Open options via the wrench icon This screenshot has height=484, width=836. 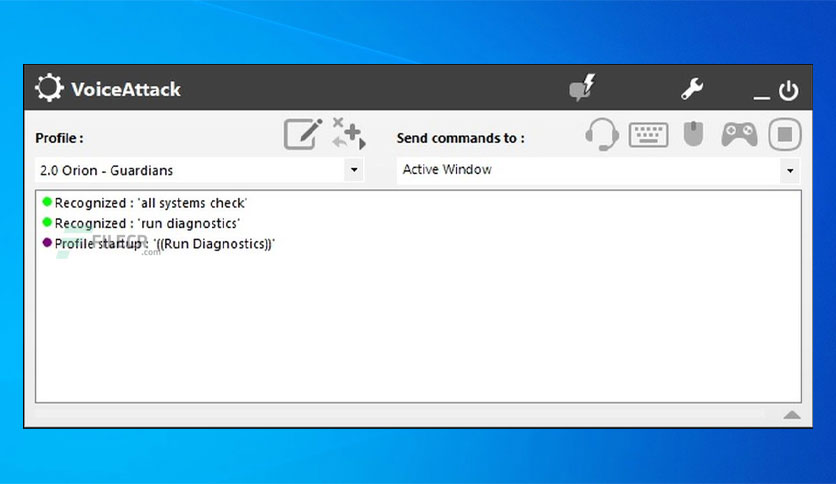coord(692,88)
